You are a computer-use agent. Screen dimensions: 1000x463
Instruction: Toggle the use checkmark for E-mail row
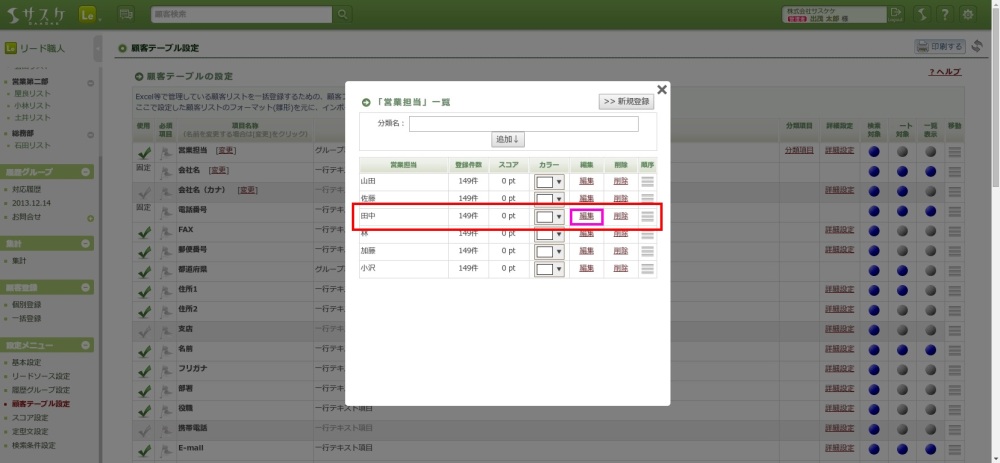pyautogui.click(x=144, y=447)
